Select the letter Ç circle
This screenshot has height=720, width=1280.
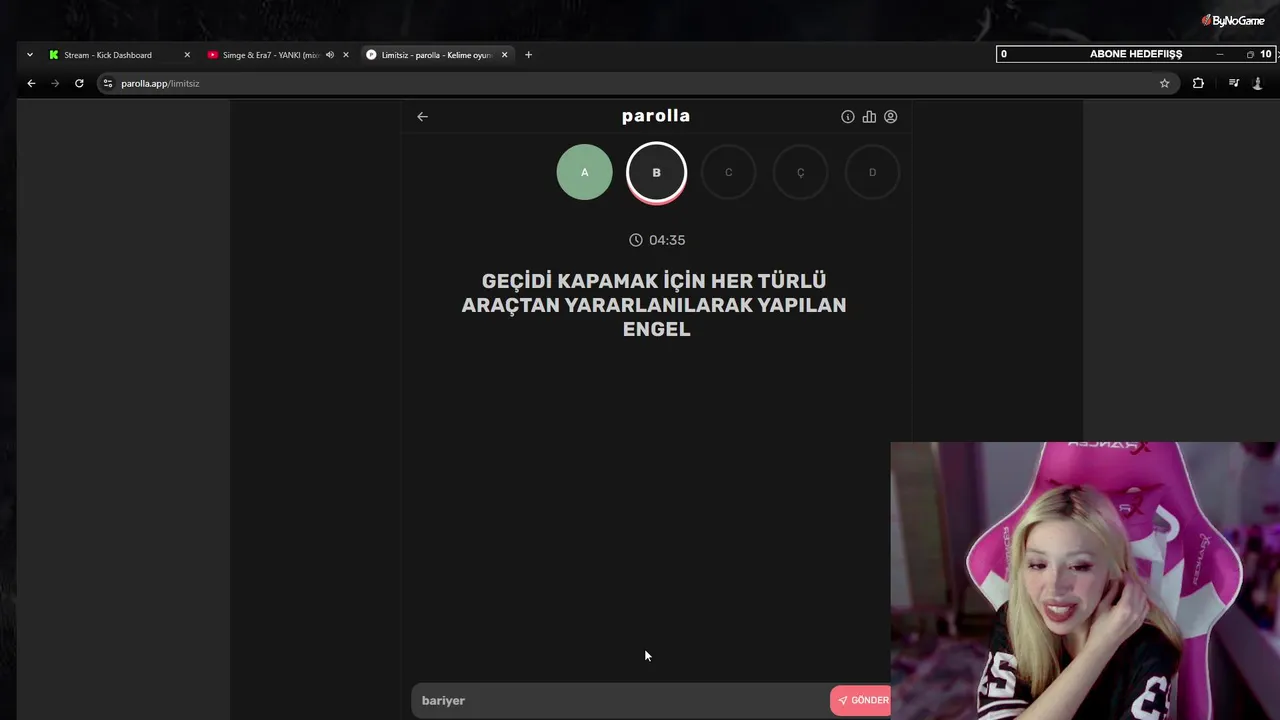[800, 172]
